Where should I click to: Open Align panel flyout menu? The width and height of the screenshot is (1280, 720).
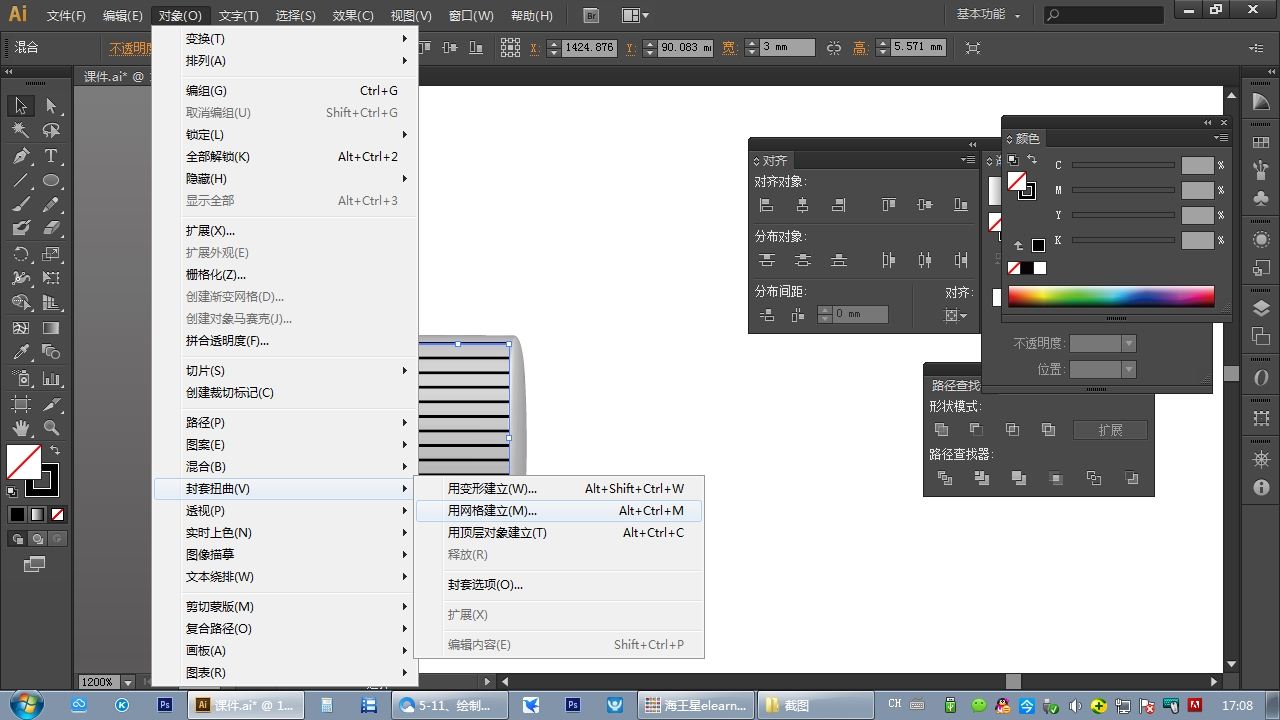[x=967, y=160]
